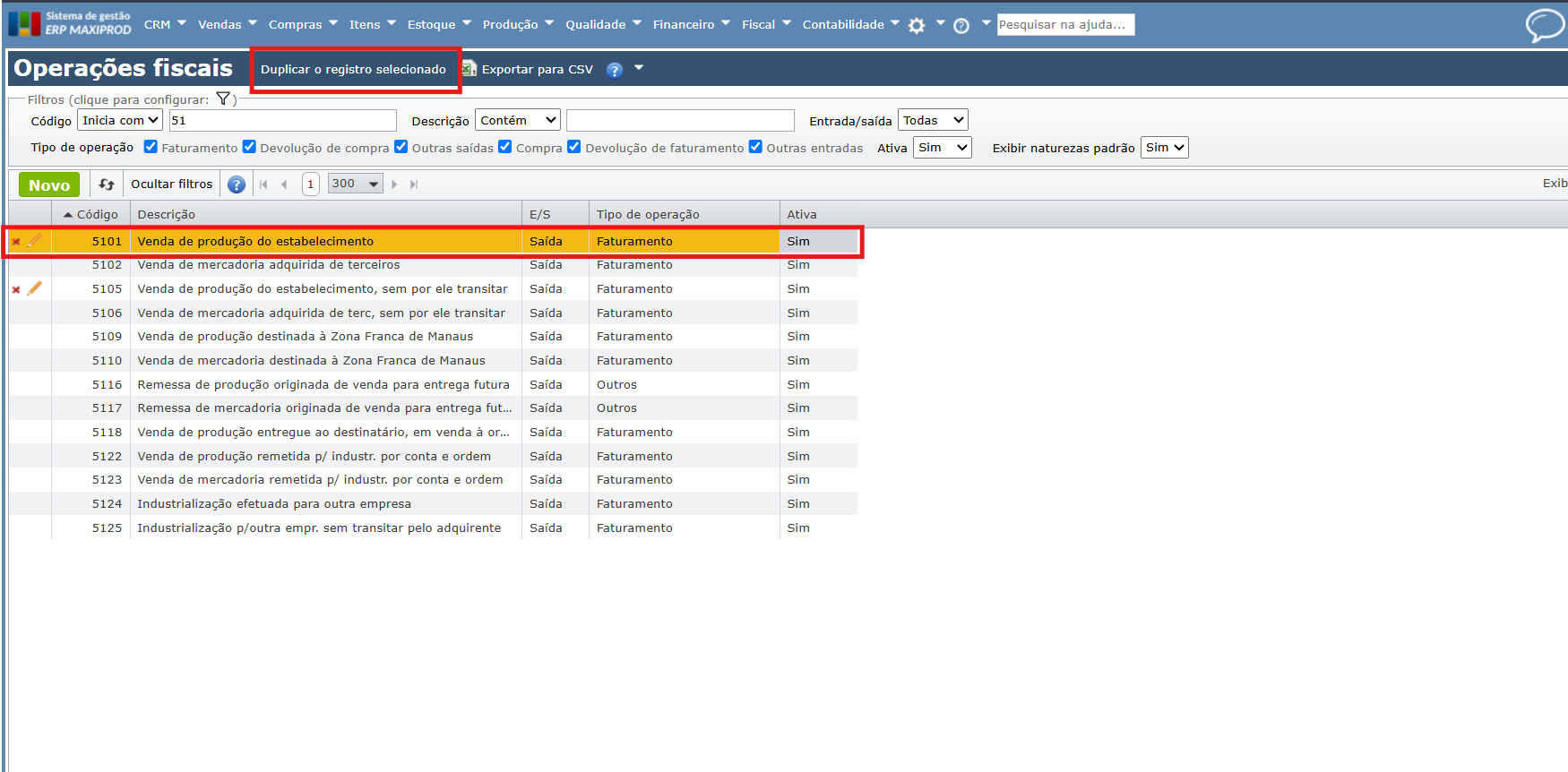Screen dimensions: 1568x772
Task: Go to the previous page of results
Action: (x=284, y=184)
